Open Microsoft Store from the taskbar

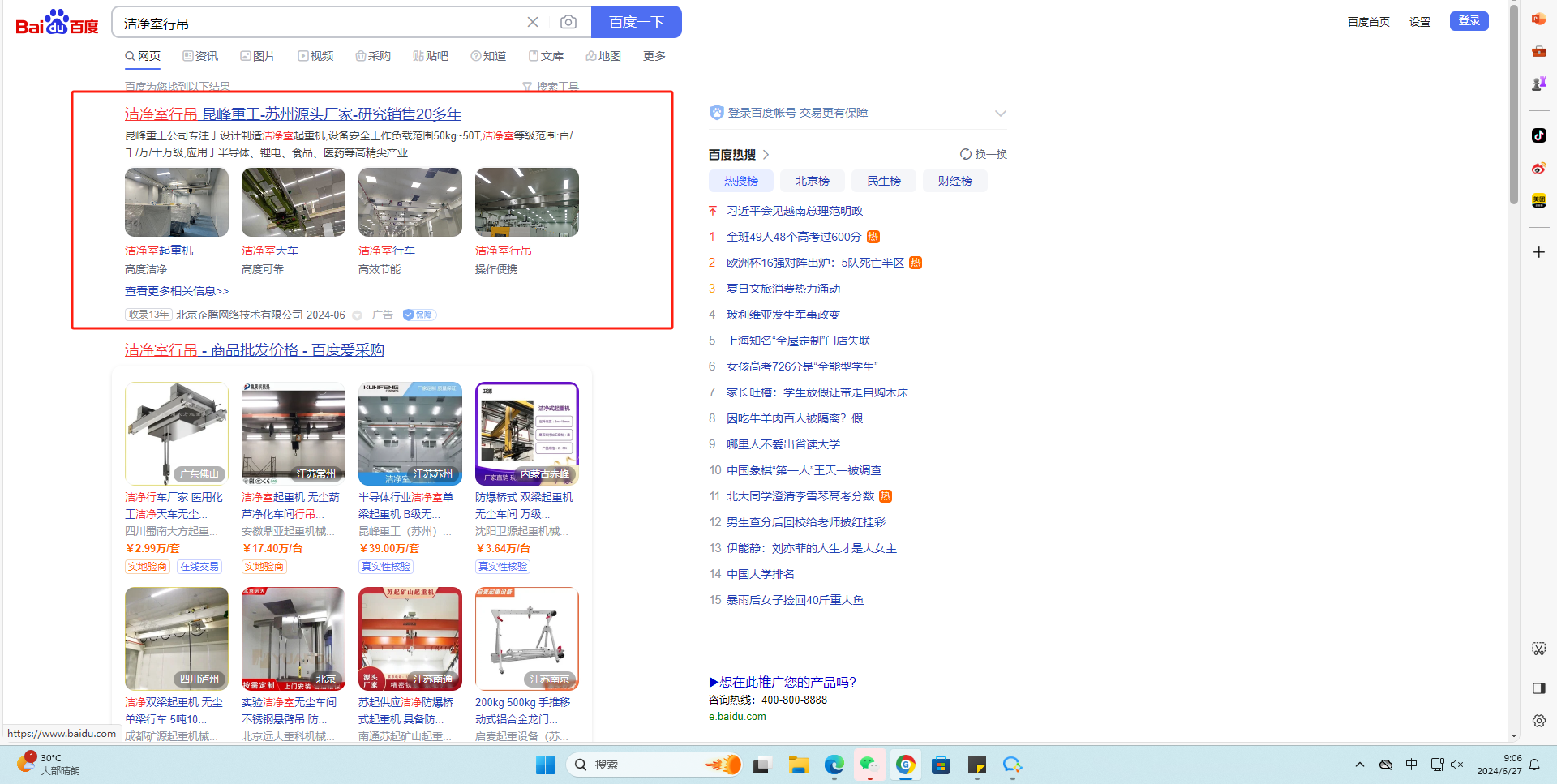[941, 765]
